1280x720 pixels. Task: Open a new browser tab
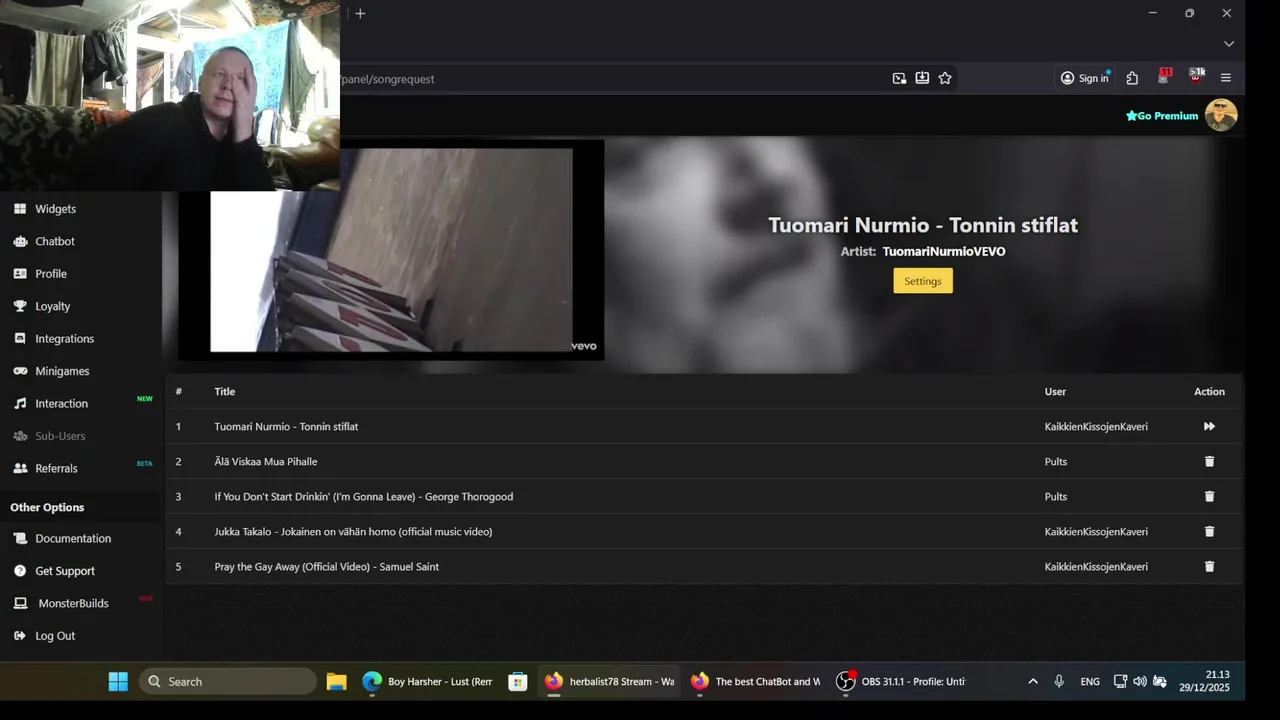(x=360, y=13)
